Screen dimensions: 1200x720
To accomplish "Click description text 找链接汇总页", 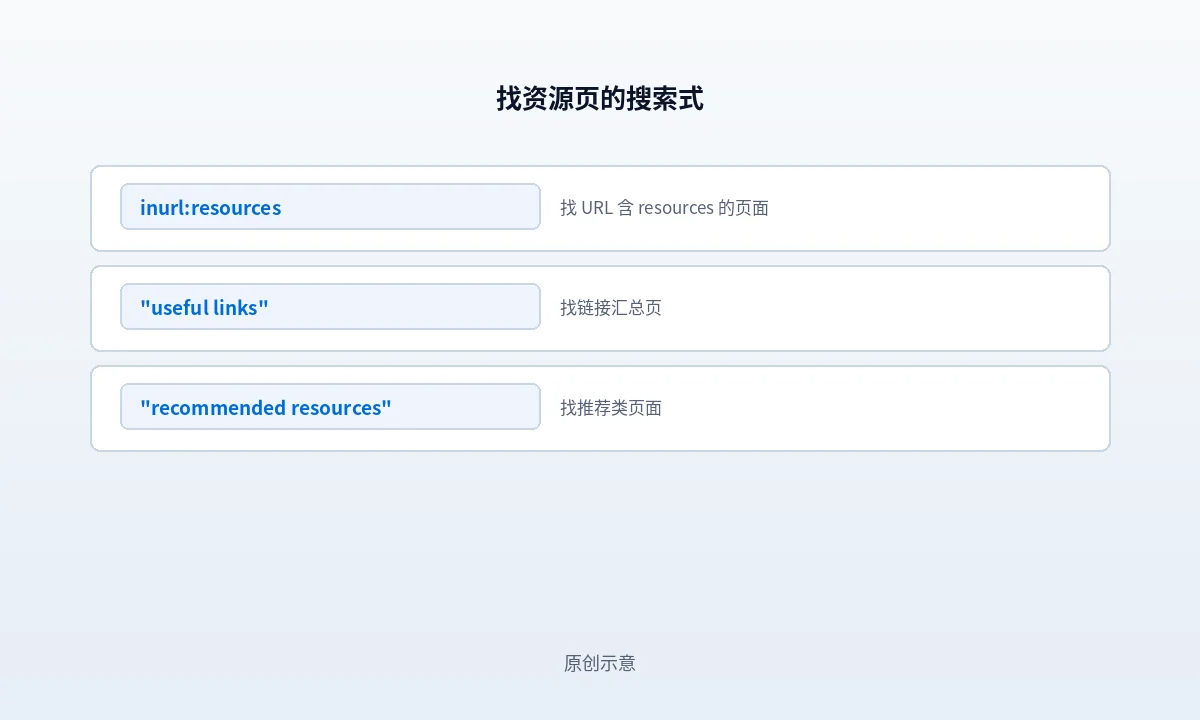I will pos(611,308).
